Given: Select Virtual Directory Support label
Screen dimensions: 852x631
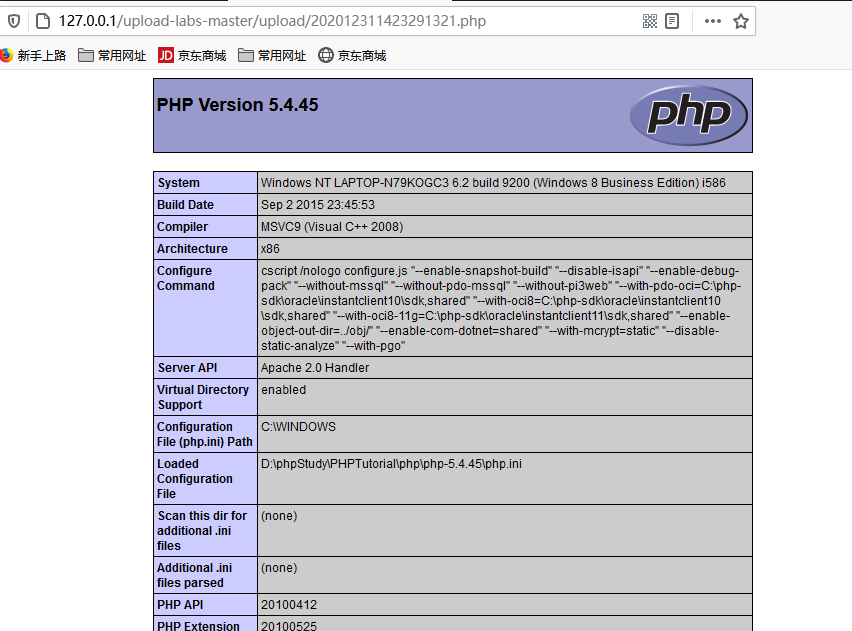Looking at the screenshot, I should point(205,397).
